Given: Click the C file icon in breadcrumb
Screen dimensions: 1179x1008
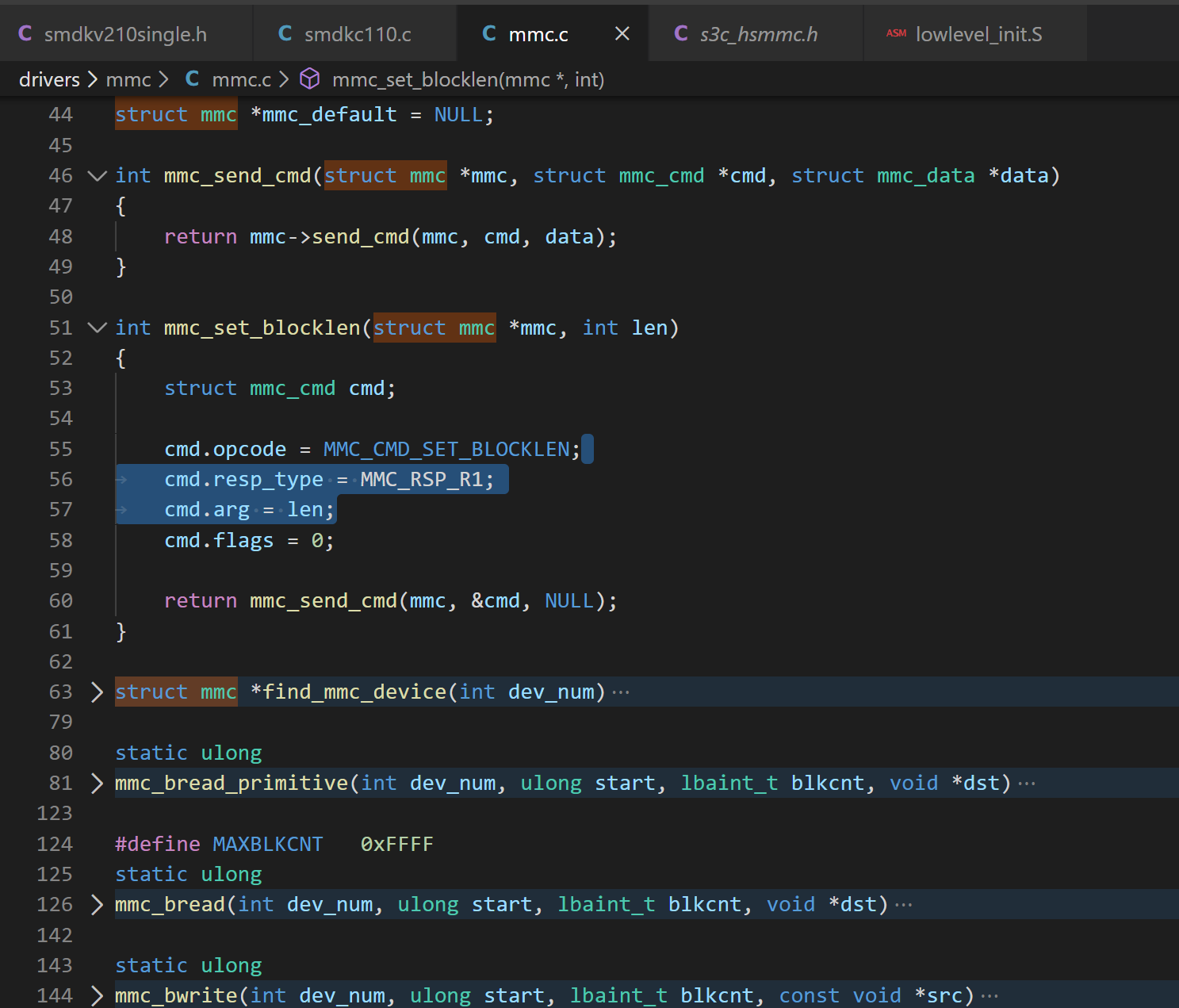Looking at the screenshot, I should (192, 79).
